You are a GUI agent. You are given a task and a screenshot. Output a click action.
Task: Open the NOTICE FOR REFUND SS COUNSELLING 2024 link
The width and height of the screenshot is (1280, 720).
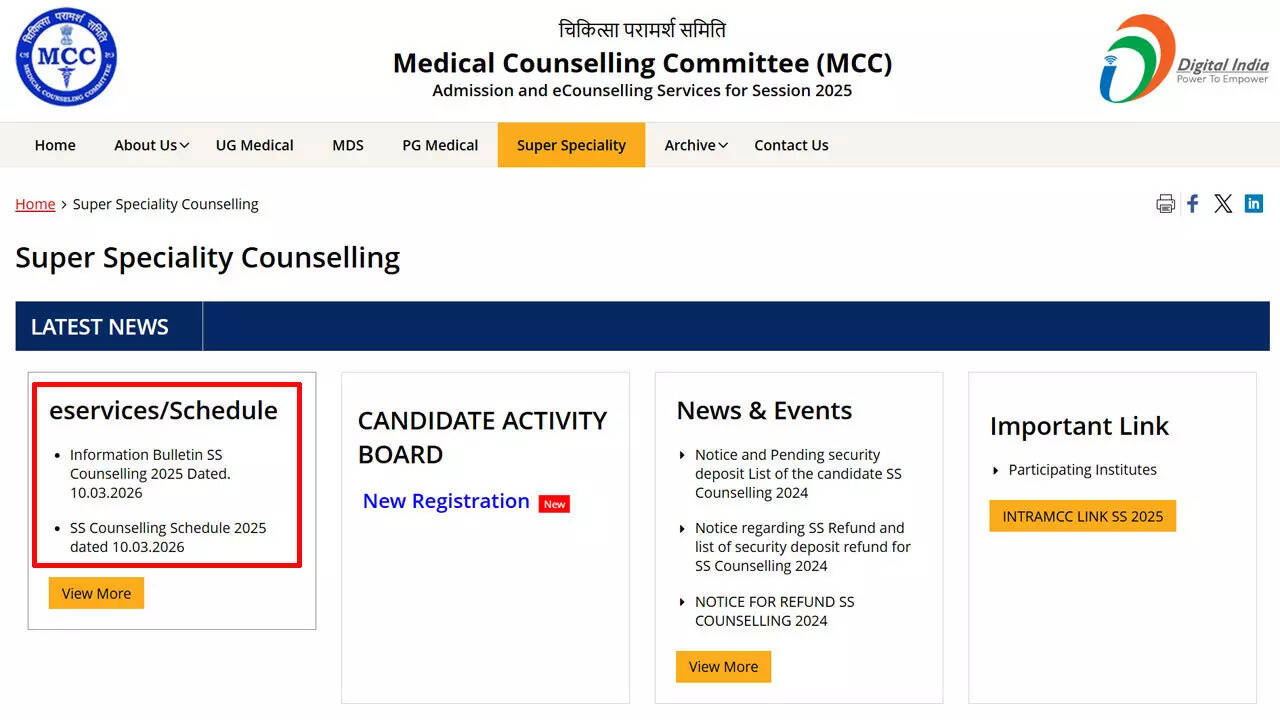[x=775, y=611]
